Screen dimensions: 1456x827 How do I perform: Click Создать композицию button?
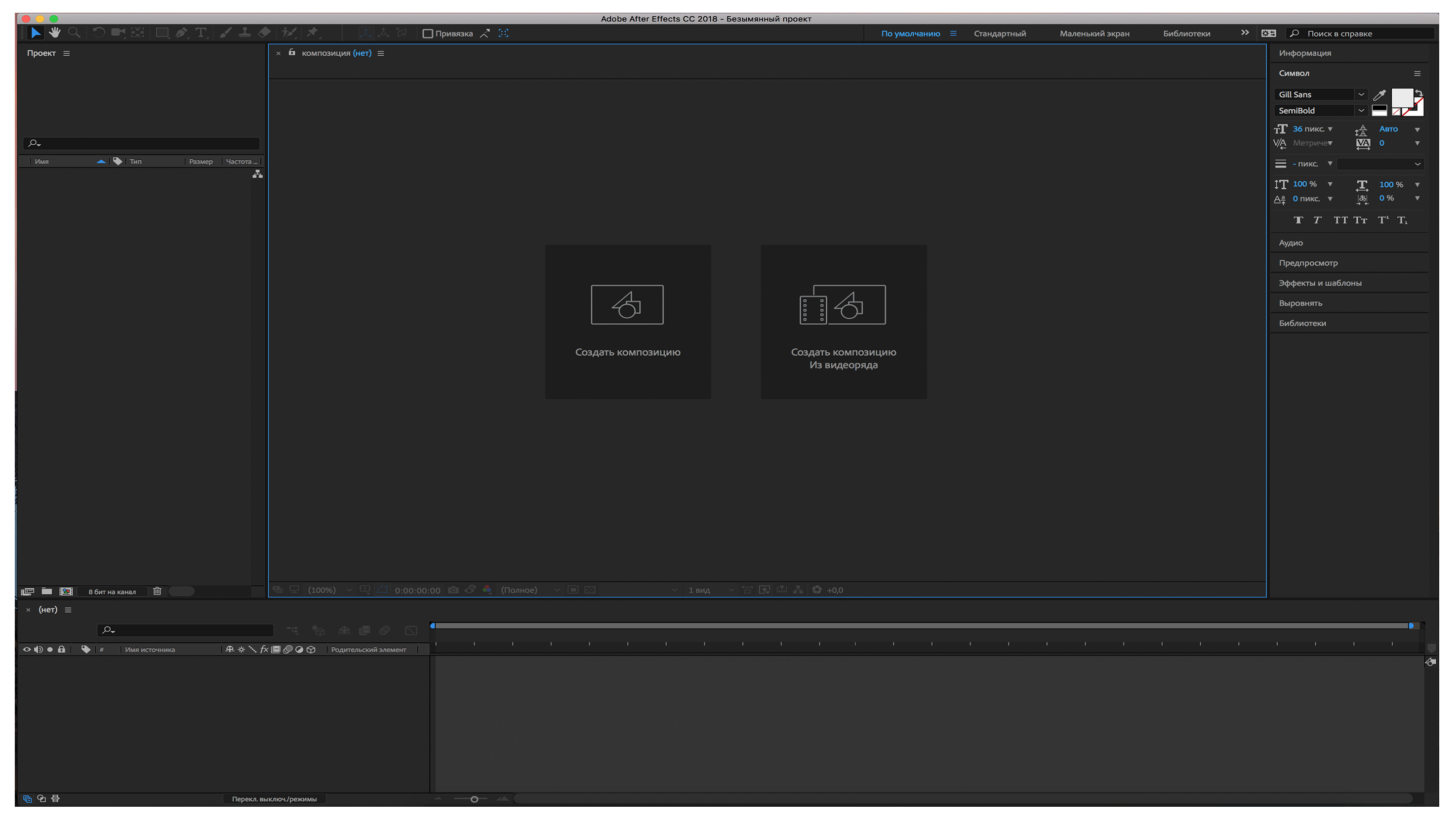click(x=627, y=322)
